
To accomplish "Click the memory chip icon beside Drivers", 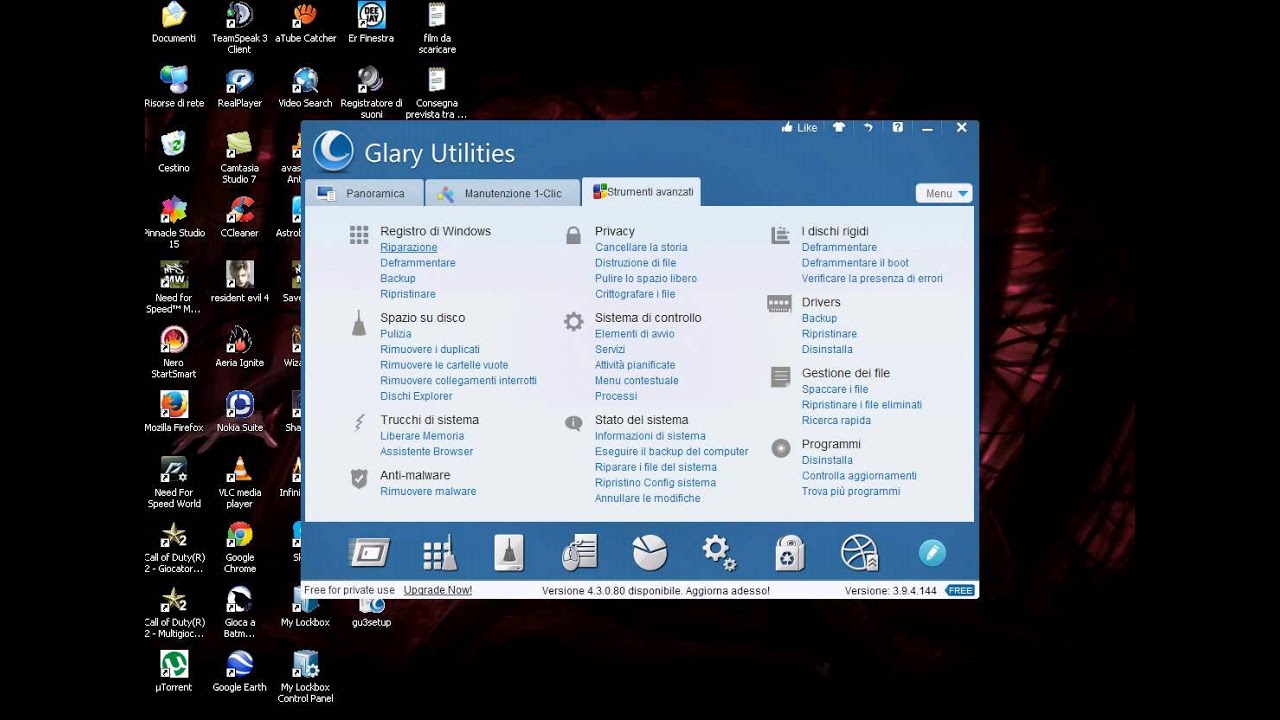I will pos(779,304).
